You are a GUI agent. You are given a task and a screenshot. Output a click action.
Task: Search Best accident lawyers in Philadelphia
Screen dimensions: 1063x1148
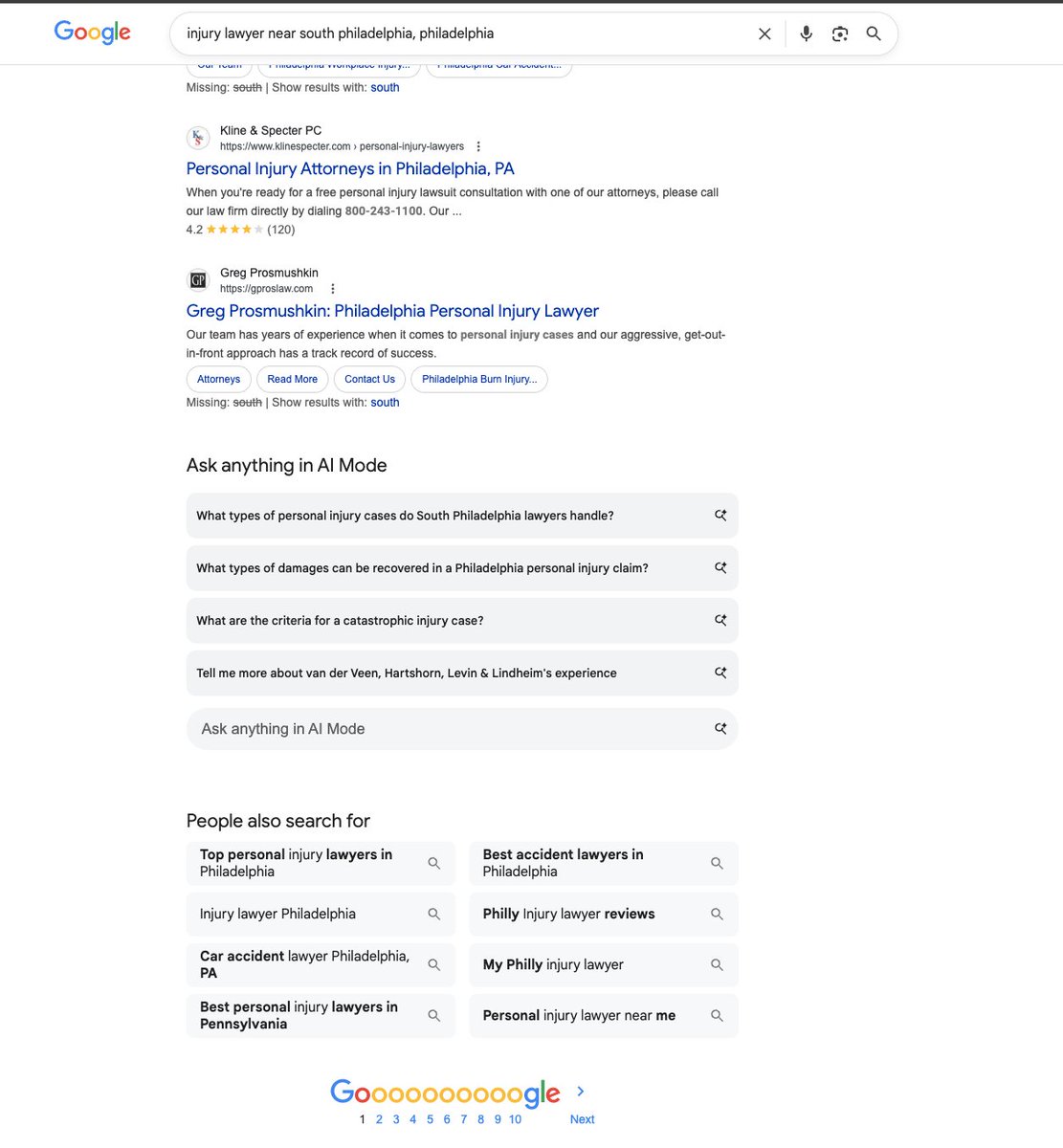point(604,863)
